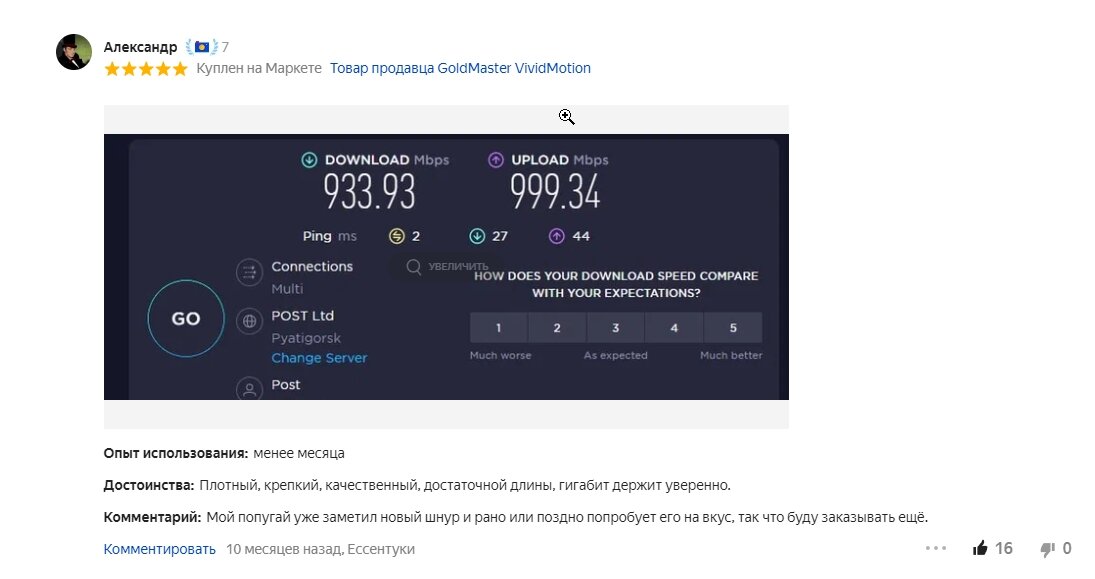
Task: Click Change Server link
Action: 319,358
